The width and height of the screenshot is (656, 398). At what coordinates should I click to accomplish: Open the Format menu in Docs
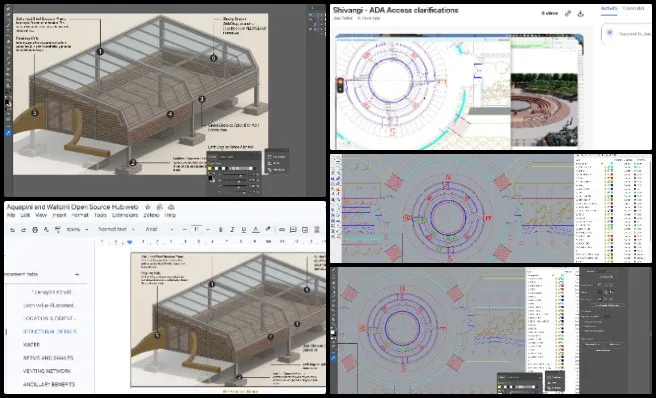click(x=80, y=215)
